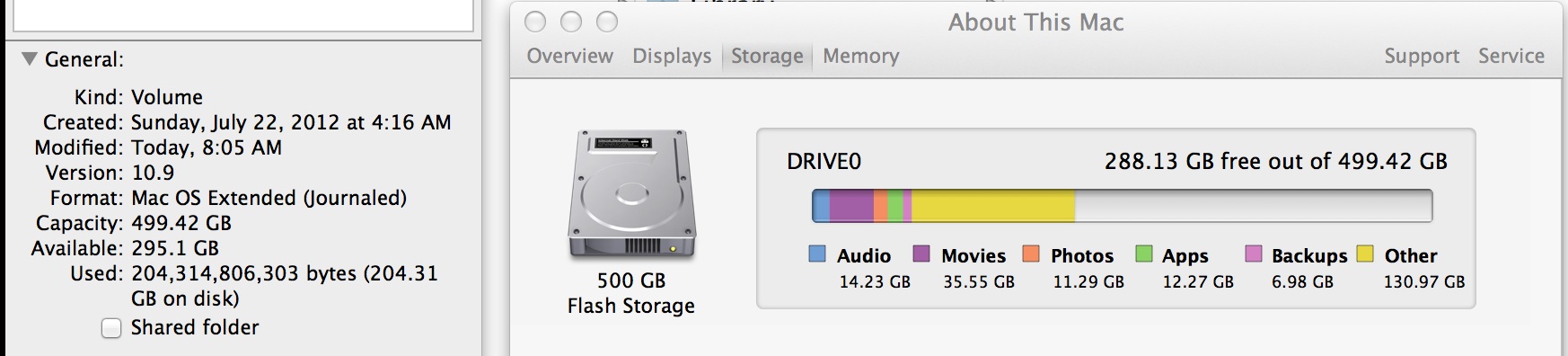Open the Displays tab
This screenshot has width=1568, height=356.
pyautogui.click(x=672, y=56)
